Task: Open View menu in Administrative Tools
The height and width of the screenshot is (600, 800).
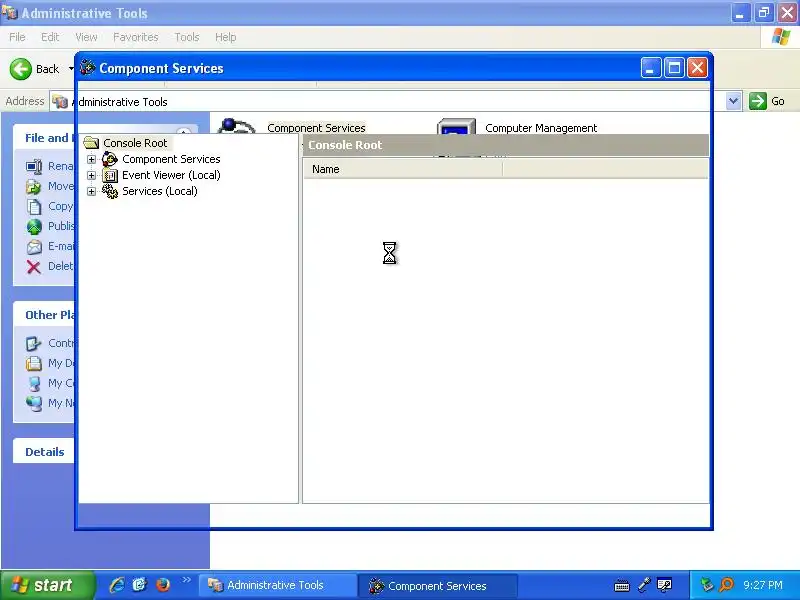Action: click(x=86, y=37)
